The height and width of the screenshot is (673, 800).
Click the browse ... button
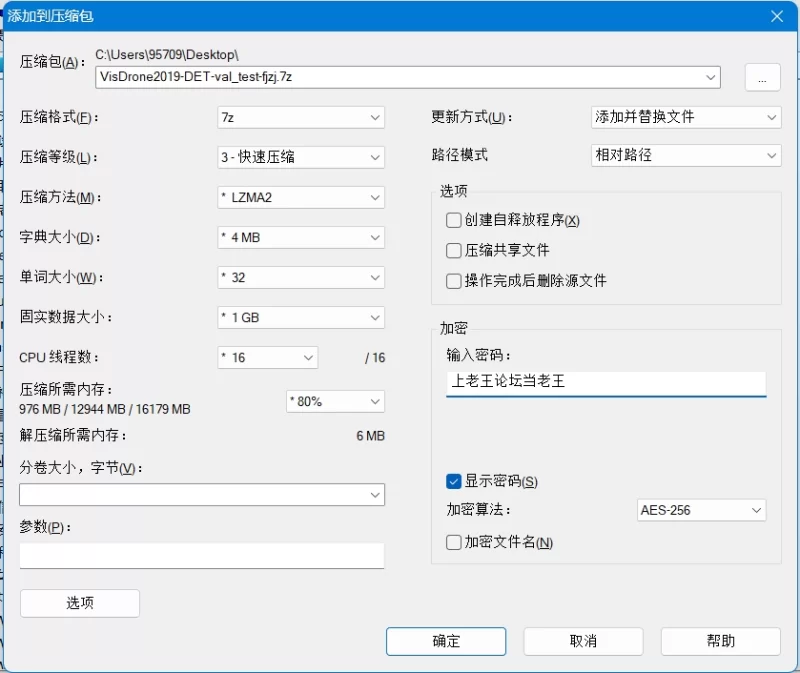pos(762,77)
